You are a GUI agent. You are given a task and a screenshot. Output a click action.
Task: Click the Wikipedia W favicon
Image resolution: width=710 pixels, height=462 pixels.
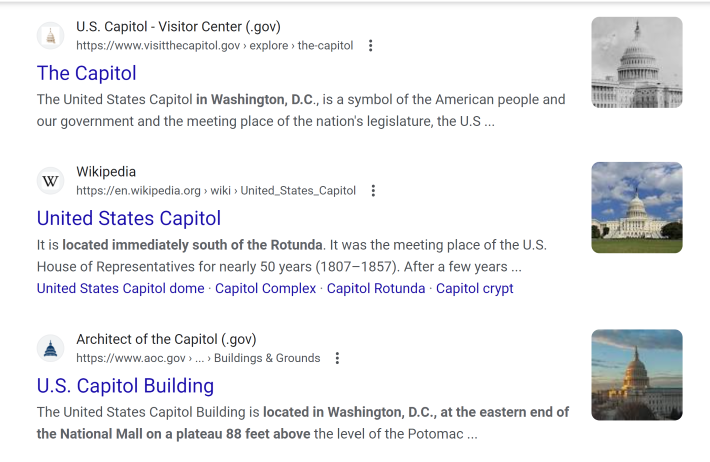point(50,181)
